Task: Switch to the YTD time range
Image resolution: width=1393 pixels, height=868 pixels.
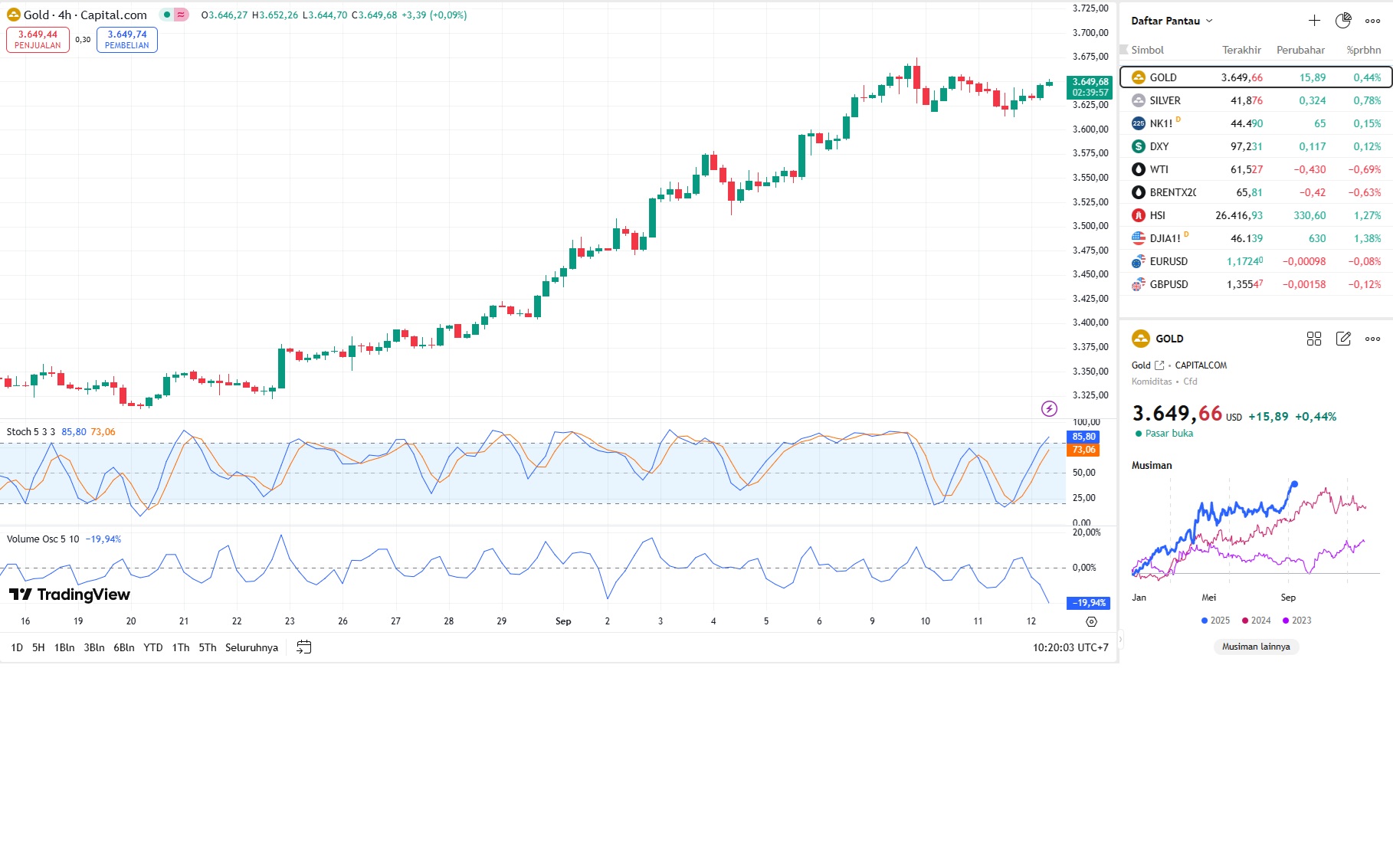Action: 153,647
